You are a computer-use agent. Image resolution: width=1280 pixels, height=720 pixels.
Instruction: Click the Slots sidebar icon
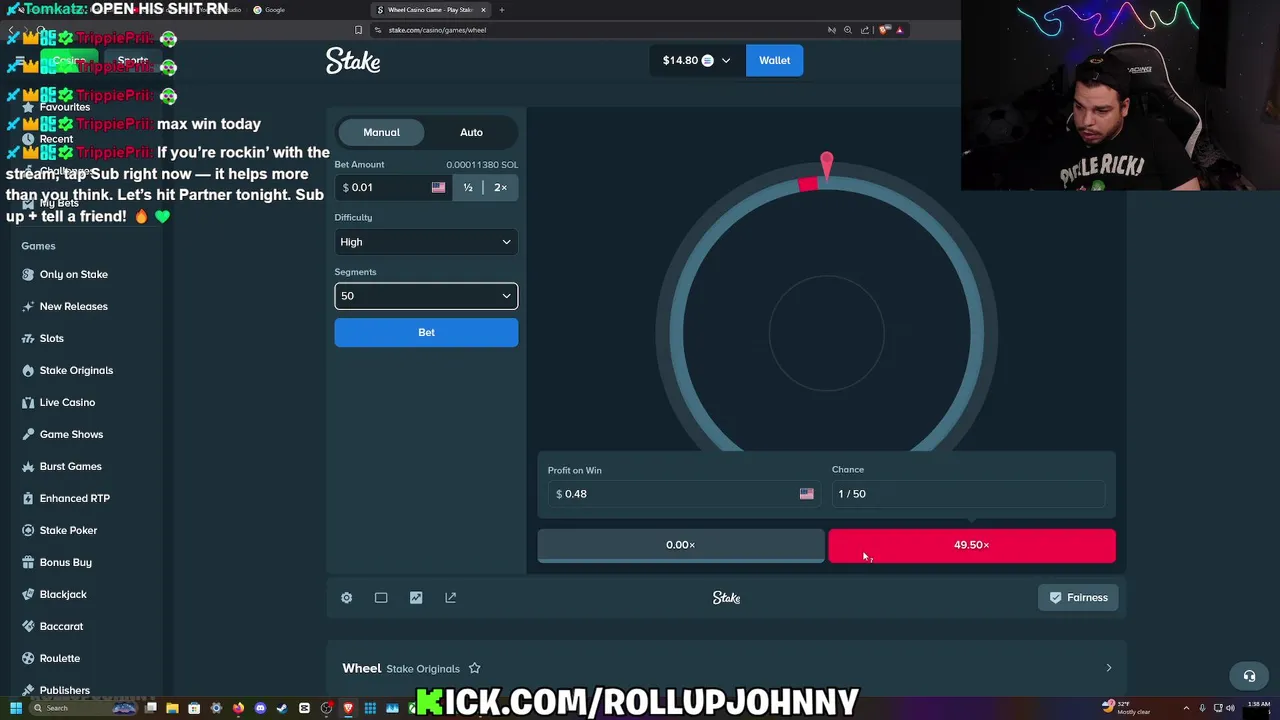coord(28,338)
